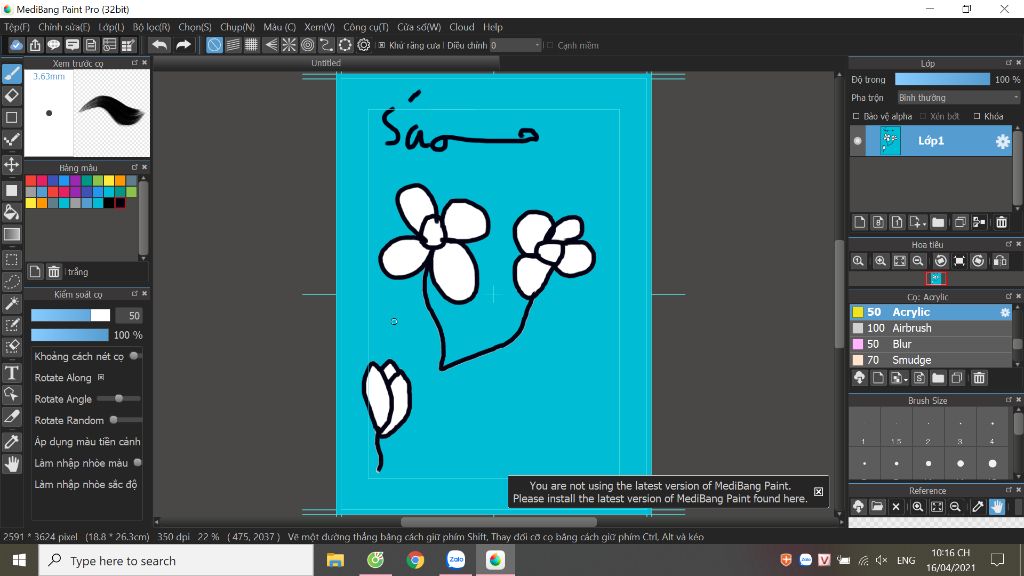
Task: Select the Text tool
Action: point(12,373)
